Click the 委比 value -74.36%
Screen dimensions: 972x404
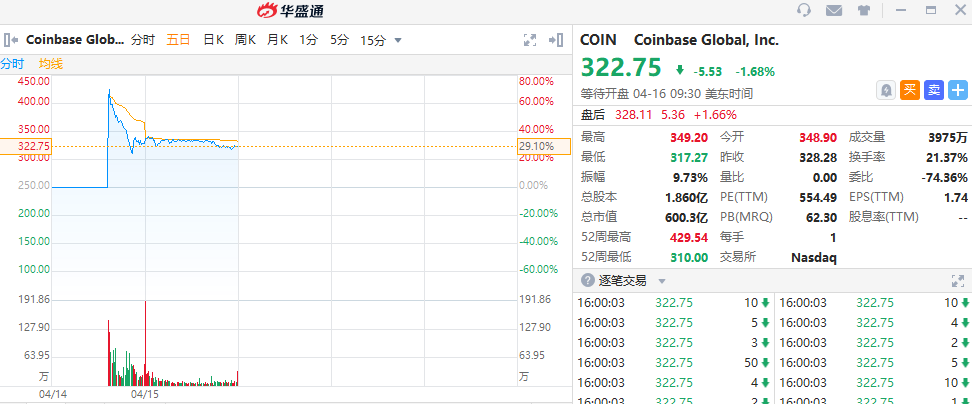pos(945,177)
